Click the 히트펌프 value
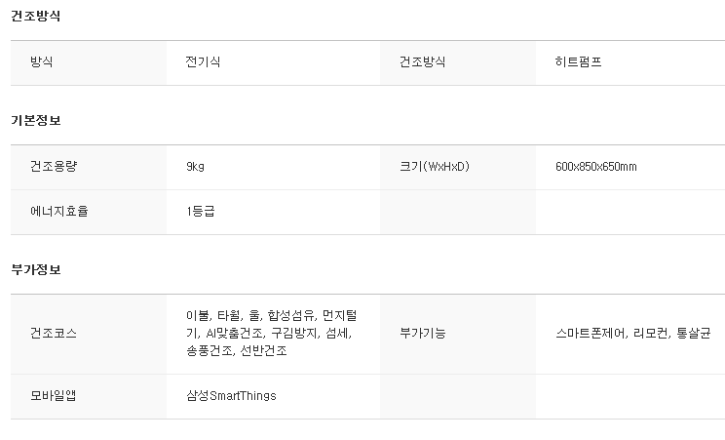725x440 pixels. [x=578, y=62]
